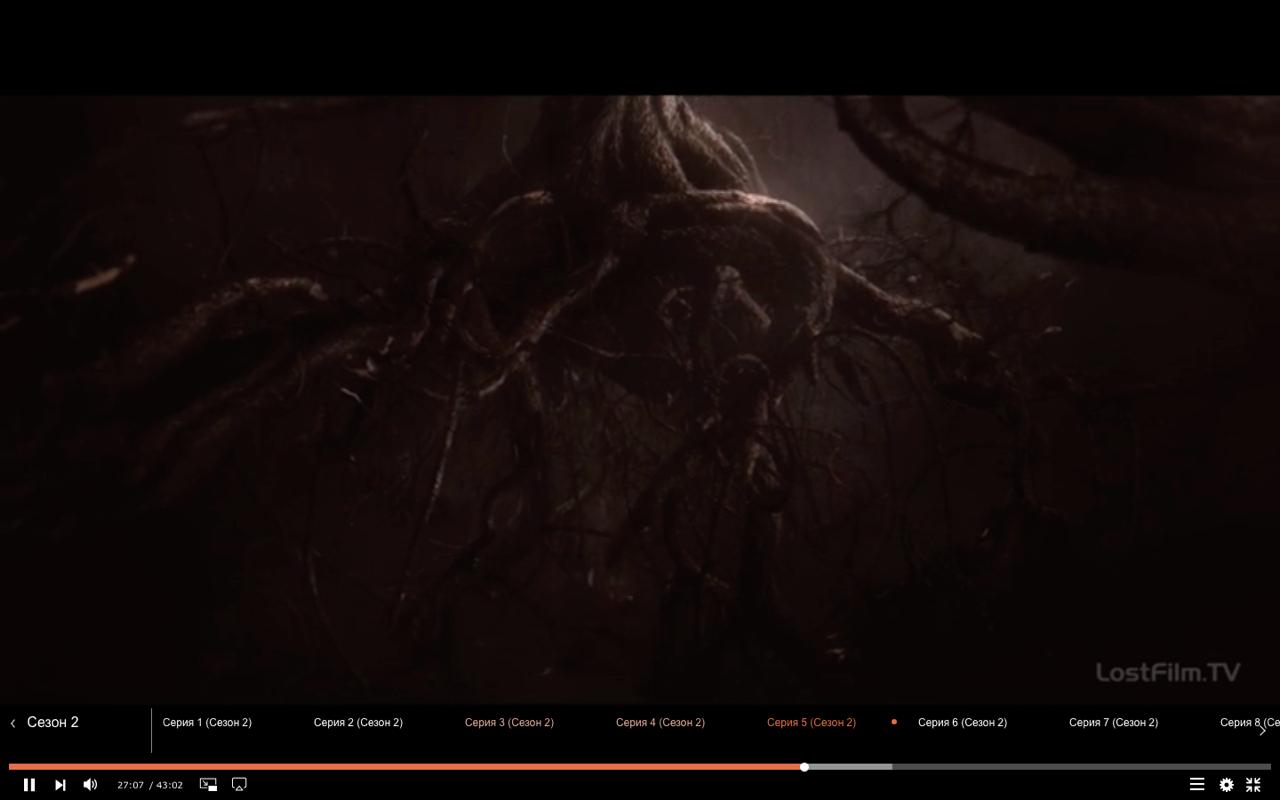1280x800 pixels.
Task: Play Серия 3 (Сезон 2)
Action: 509,722
